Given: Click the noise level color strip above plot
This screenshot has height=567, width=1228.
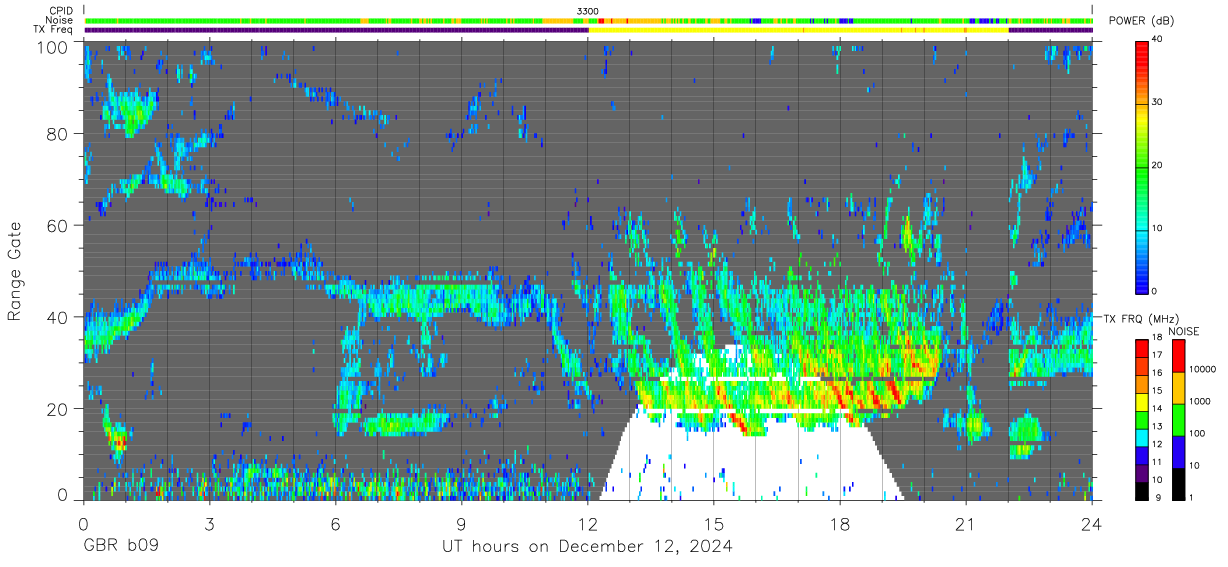Looking at the screenshot, I should coord(588,20).
